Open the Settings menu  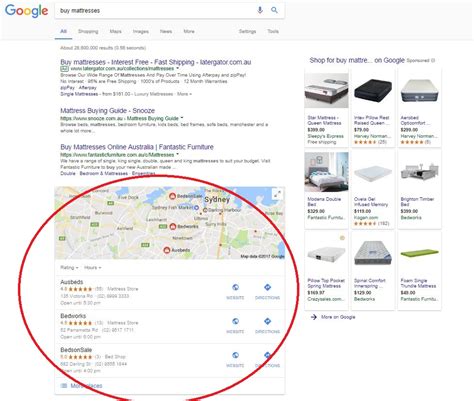[247, 31]
